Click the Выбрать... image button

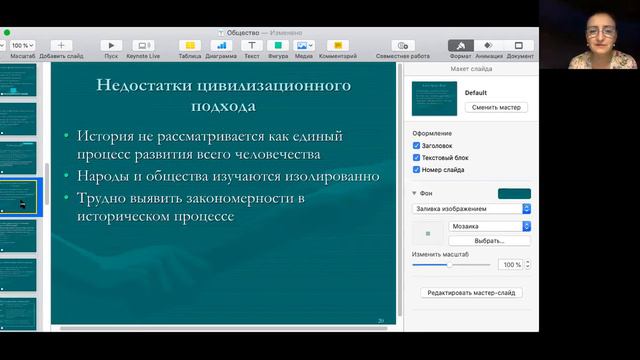coord(490,241)
